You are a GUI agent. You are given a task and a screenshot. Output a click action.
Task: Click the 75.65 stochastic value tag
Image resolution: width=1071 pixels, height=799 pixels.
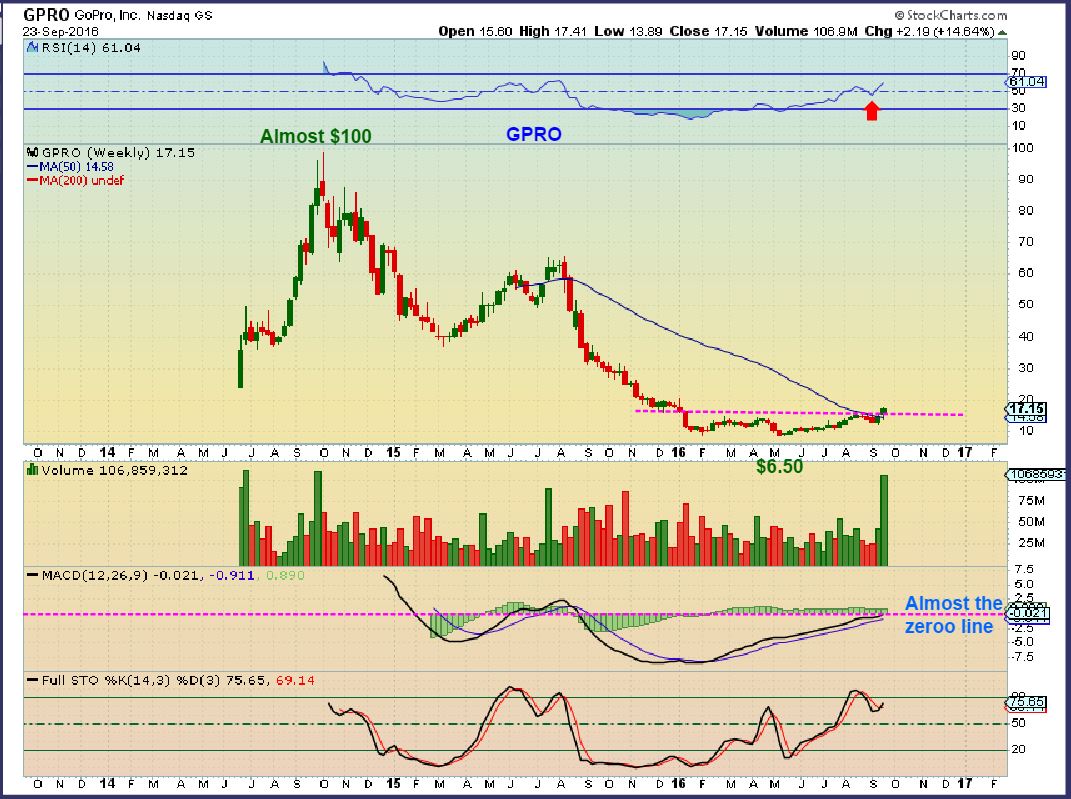point(1027,702)
